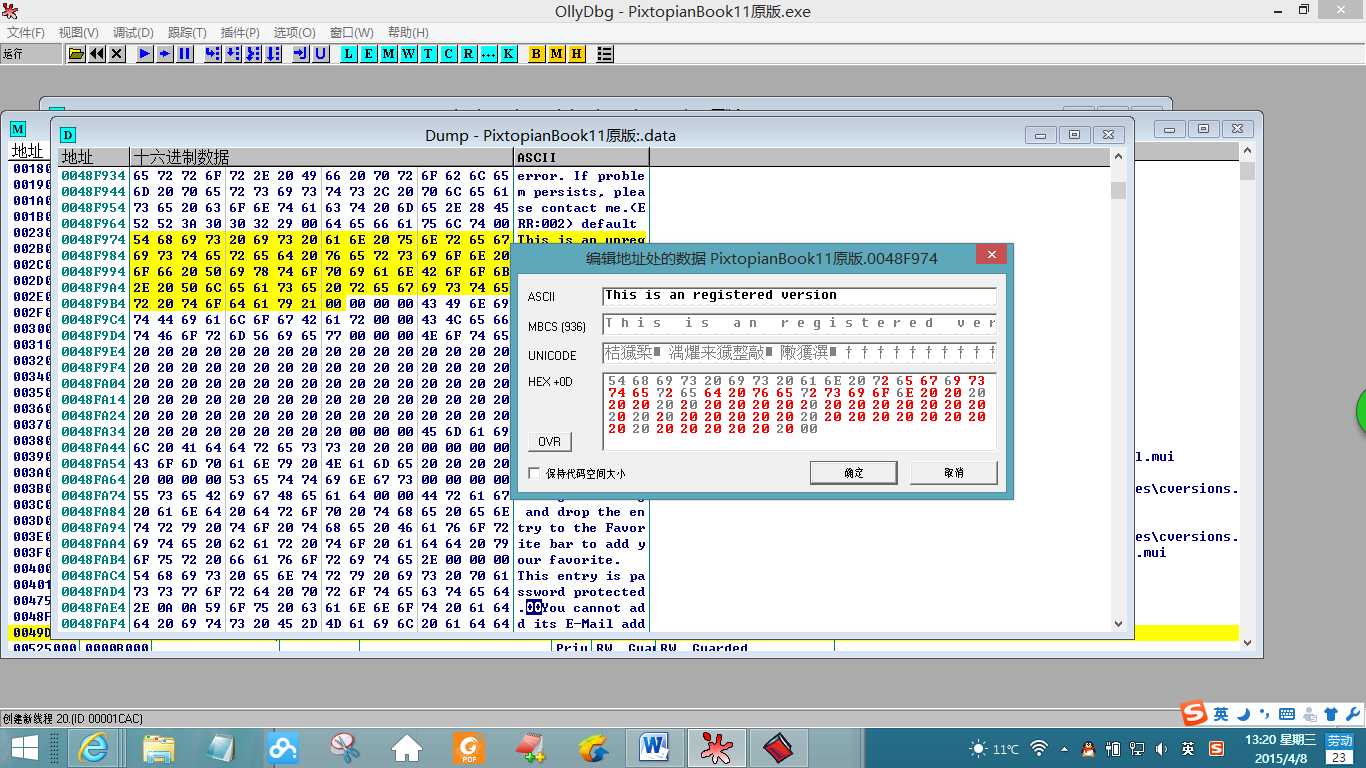Screen dimensions: 1366x768
Task: Run the program with the play icon
Action: click(145, 54)
